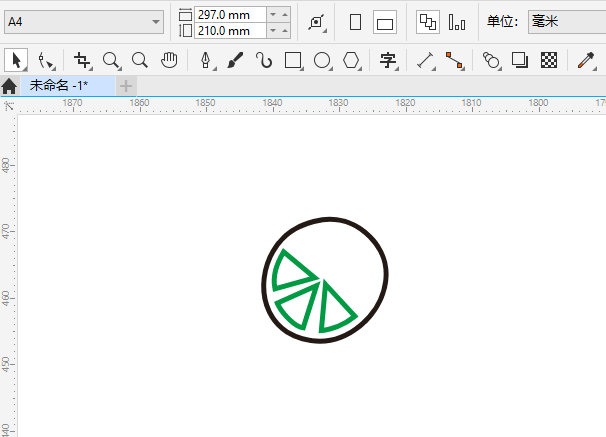The height and width of the screenshot is (437, 606).
Task: Click the ruler origin corner icon
Action: point(9,105)
